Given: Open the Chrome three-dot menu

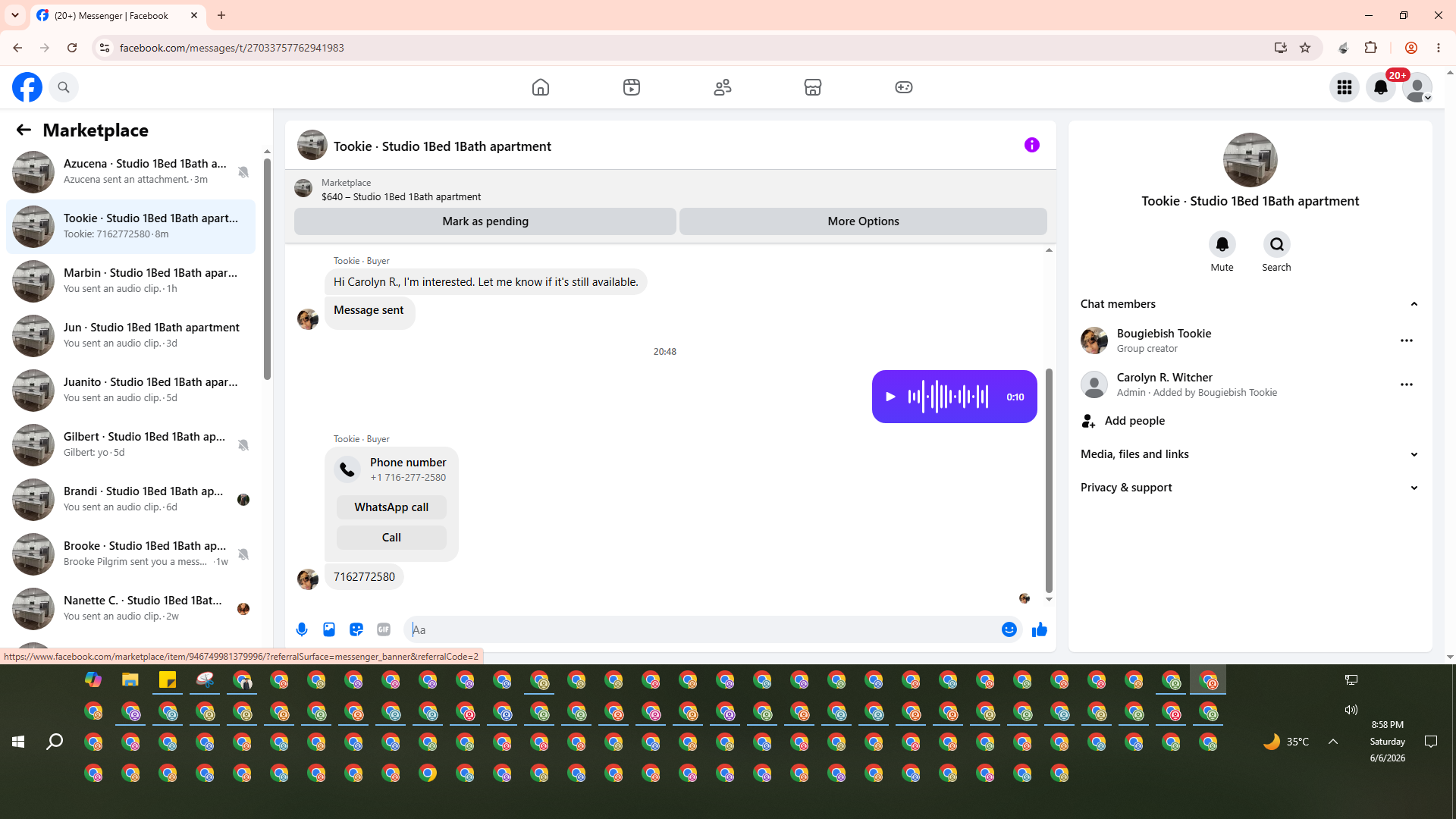Looking at the screenshot, I should pyautogui.click(x=1439, y=48).
